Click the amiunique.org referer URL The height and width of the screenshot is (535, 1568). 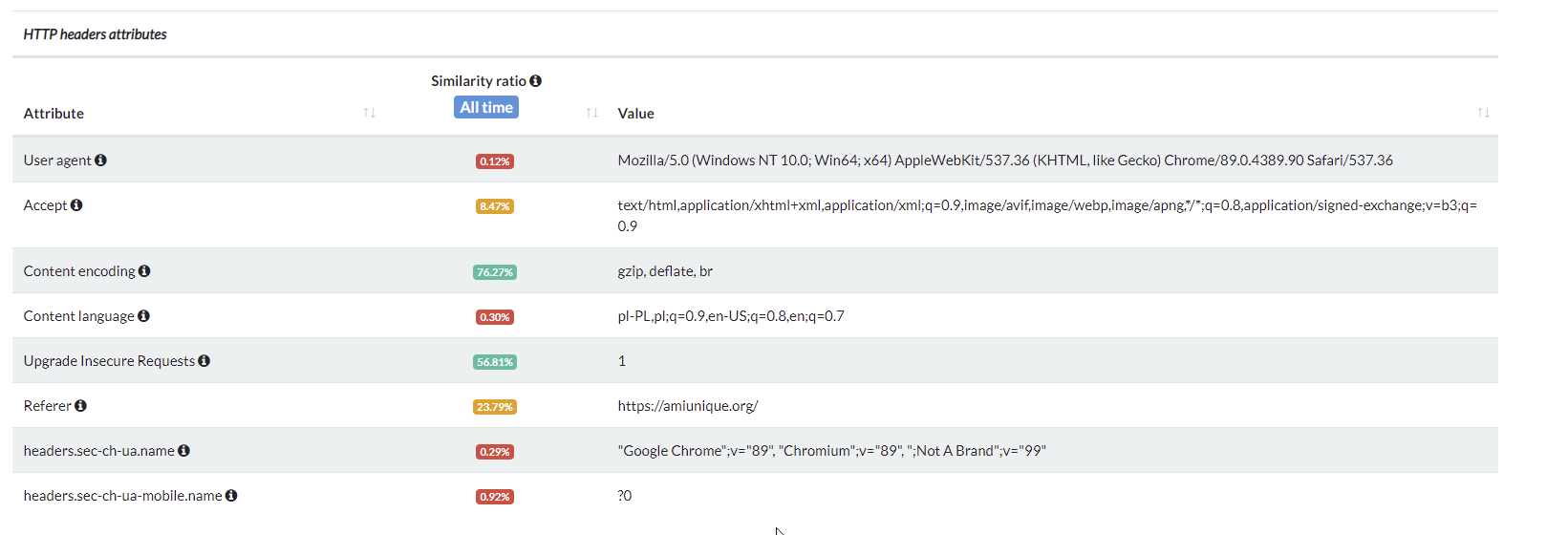click(687, 406)
